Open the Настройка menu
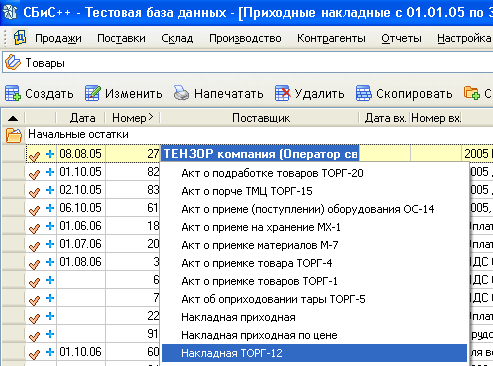This screenshot has width=493, height=366. [x=465, y=38]
